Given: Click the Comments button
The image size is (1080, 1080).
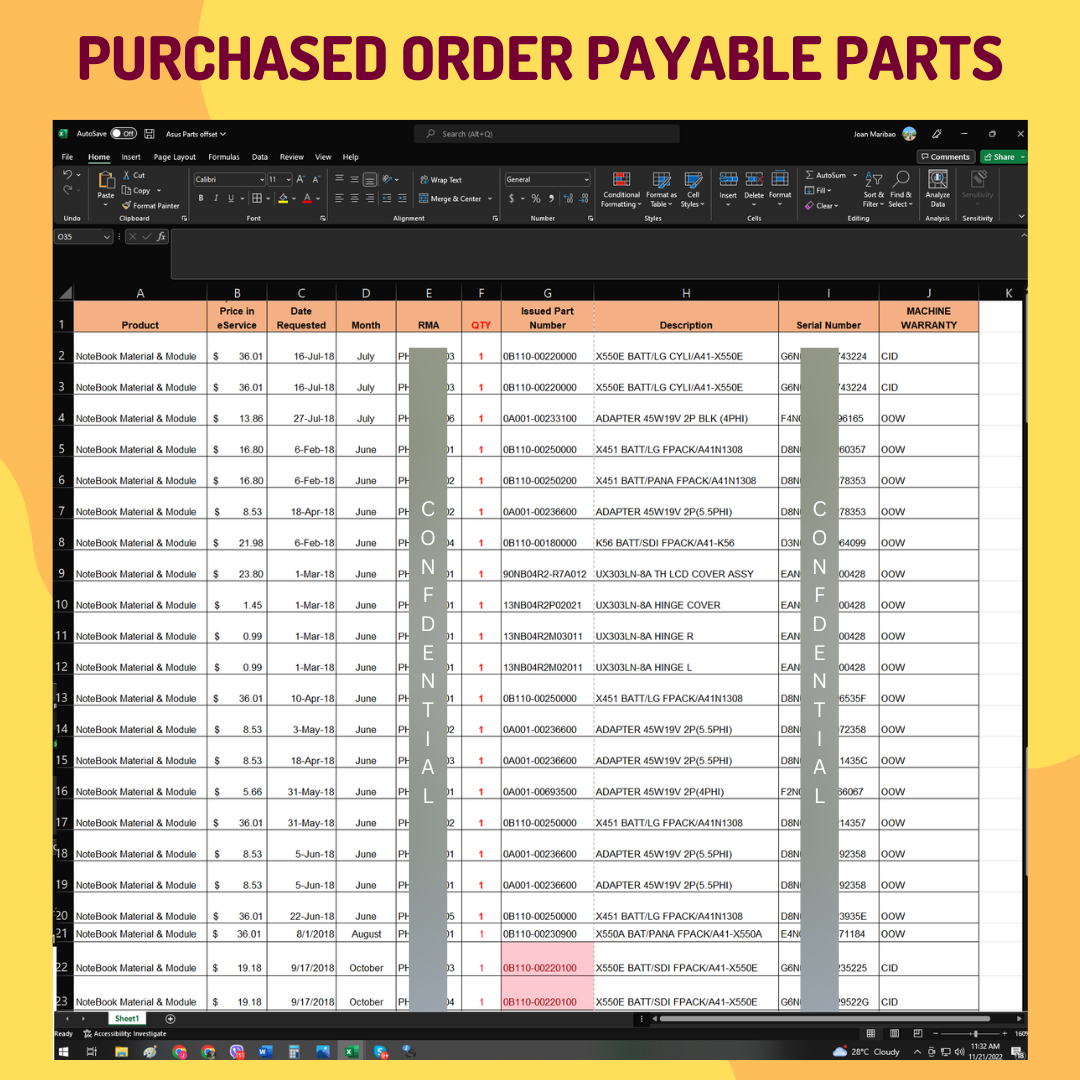Looking at the screenshot, I should [946, 157].
